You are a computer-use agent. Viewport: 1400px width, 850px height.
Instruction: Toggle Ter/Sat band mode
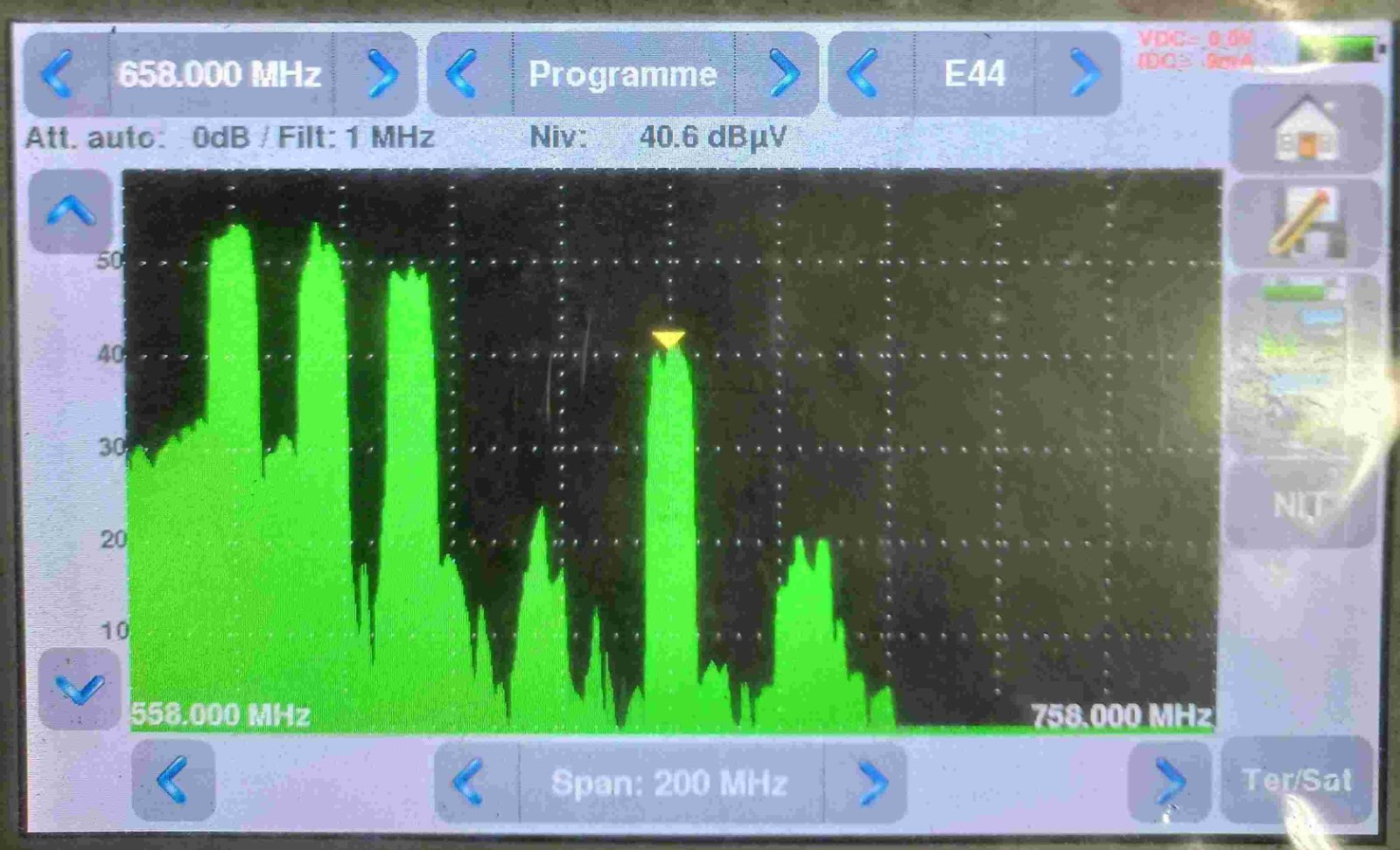click(x=1296, y=779)
